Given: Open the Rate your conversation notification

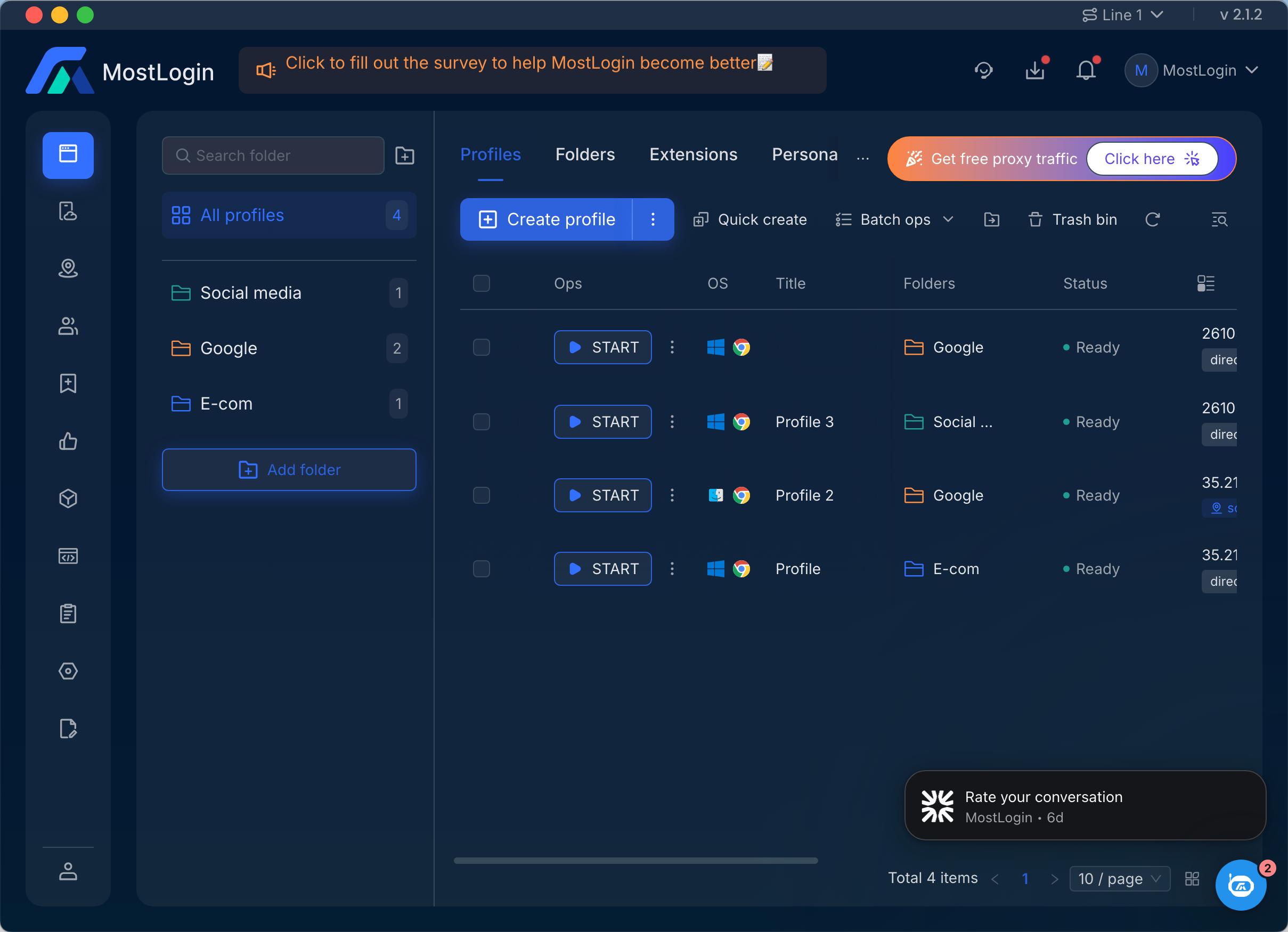Looking at the screenshot, I should pyautogui.click(x=1085, y=805).
